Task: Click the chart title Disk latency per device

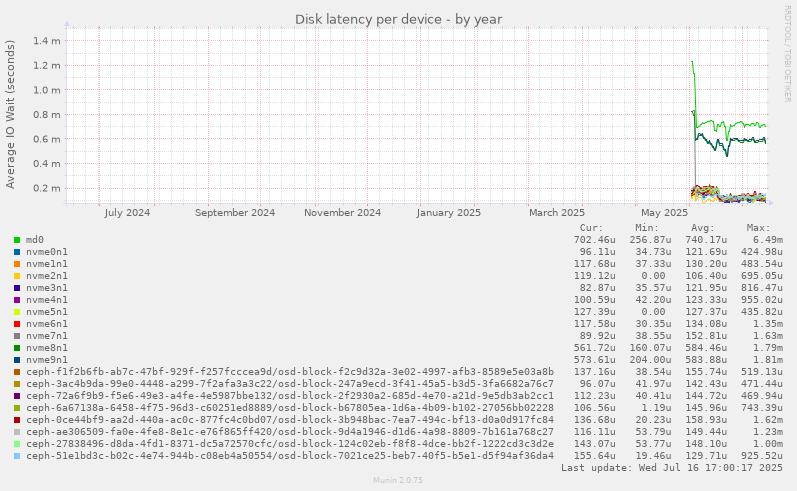Action: click(x=398, y=19)
